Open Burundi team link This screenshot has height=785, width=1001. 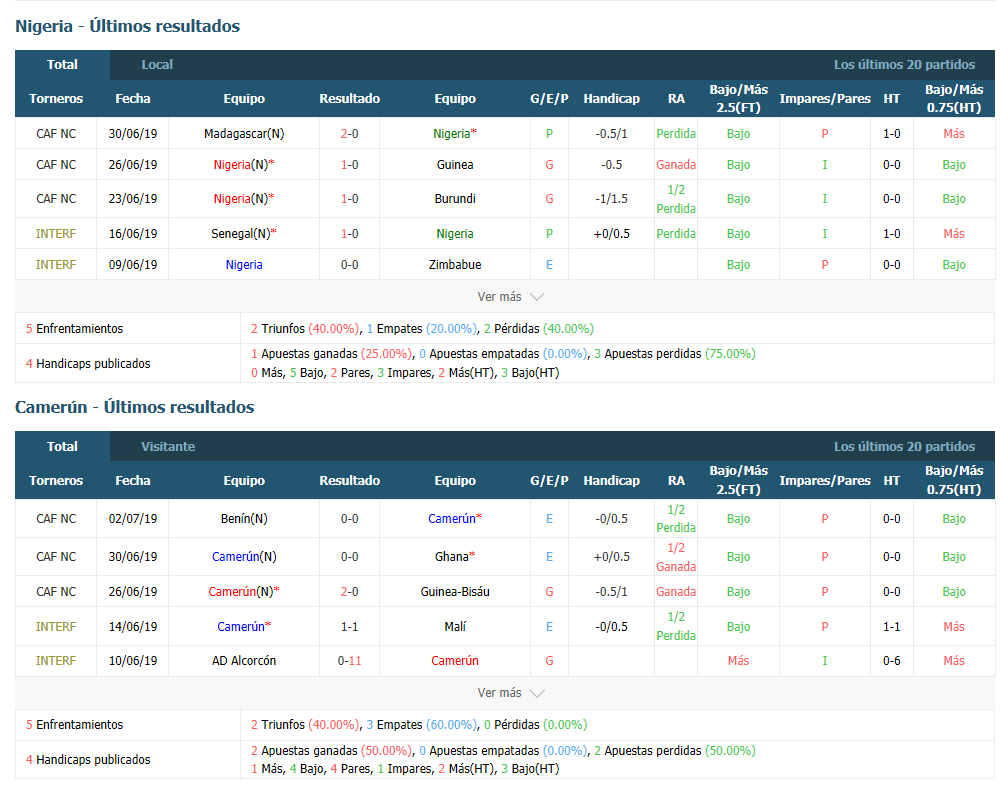455,198
